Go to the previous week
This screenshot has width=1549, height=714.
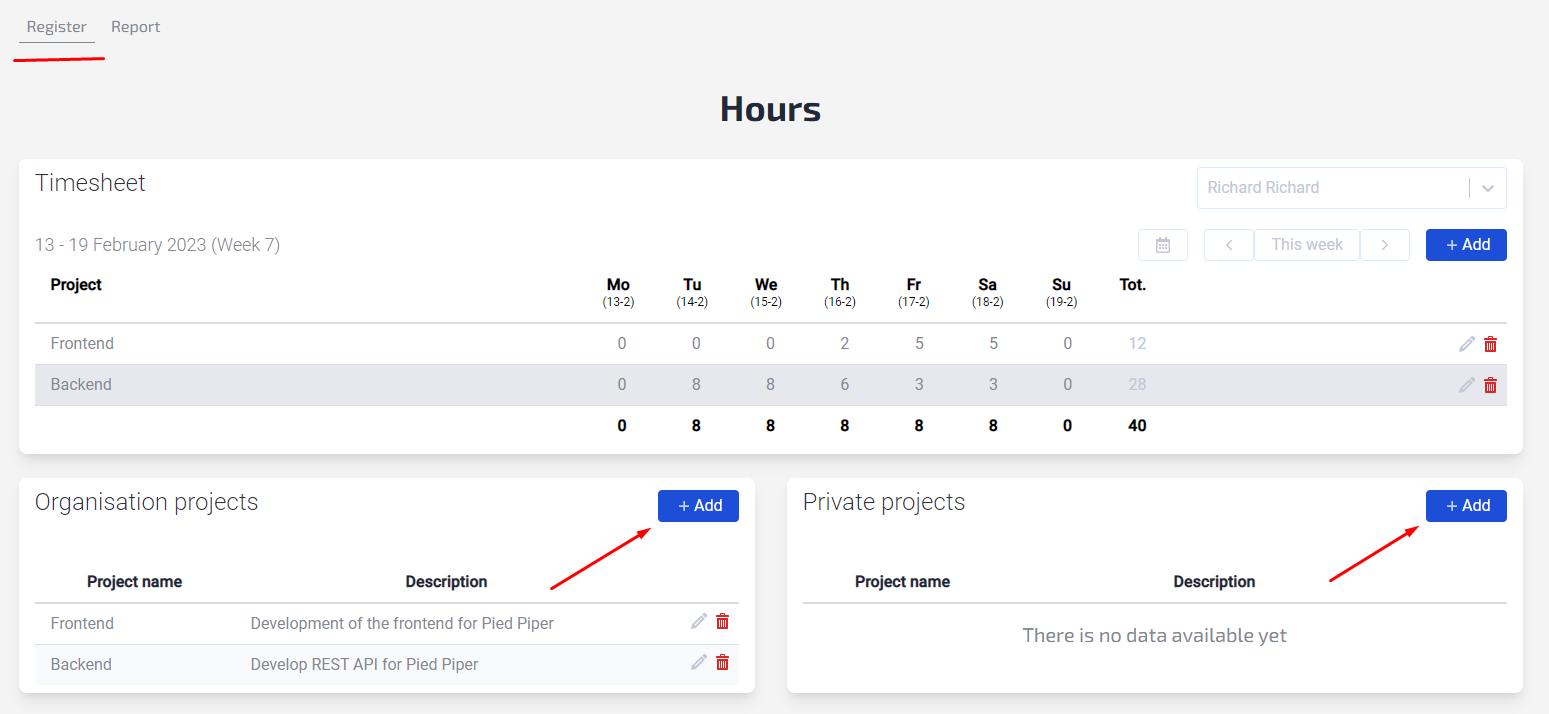click(x=1228, y=245)
